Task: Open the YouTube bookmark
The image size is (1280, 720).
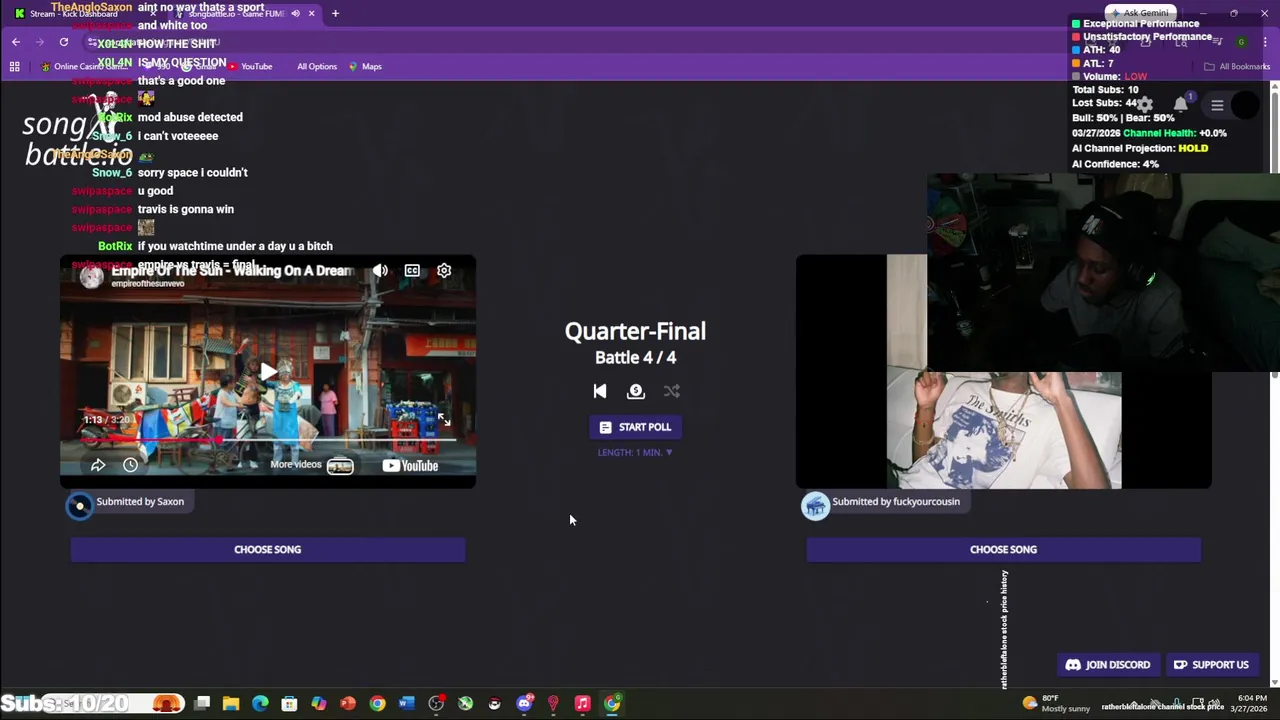Action: pos(250,66)
